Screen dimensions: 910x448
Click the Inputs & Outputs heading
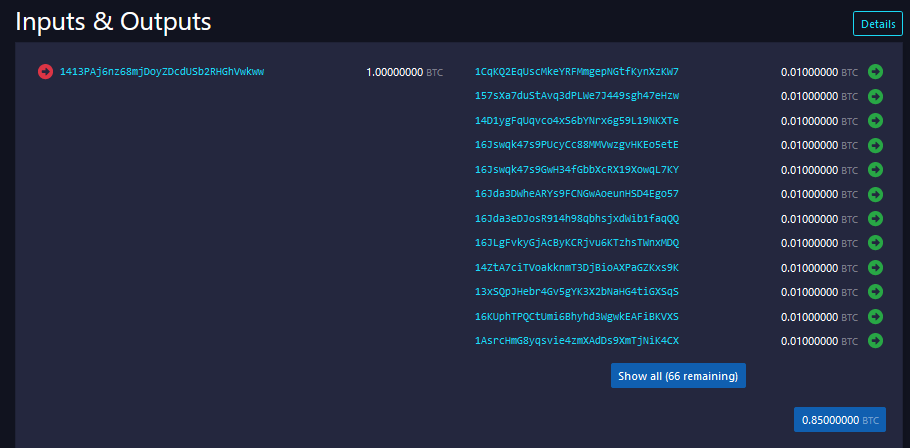(113, 21)
